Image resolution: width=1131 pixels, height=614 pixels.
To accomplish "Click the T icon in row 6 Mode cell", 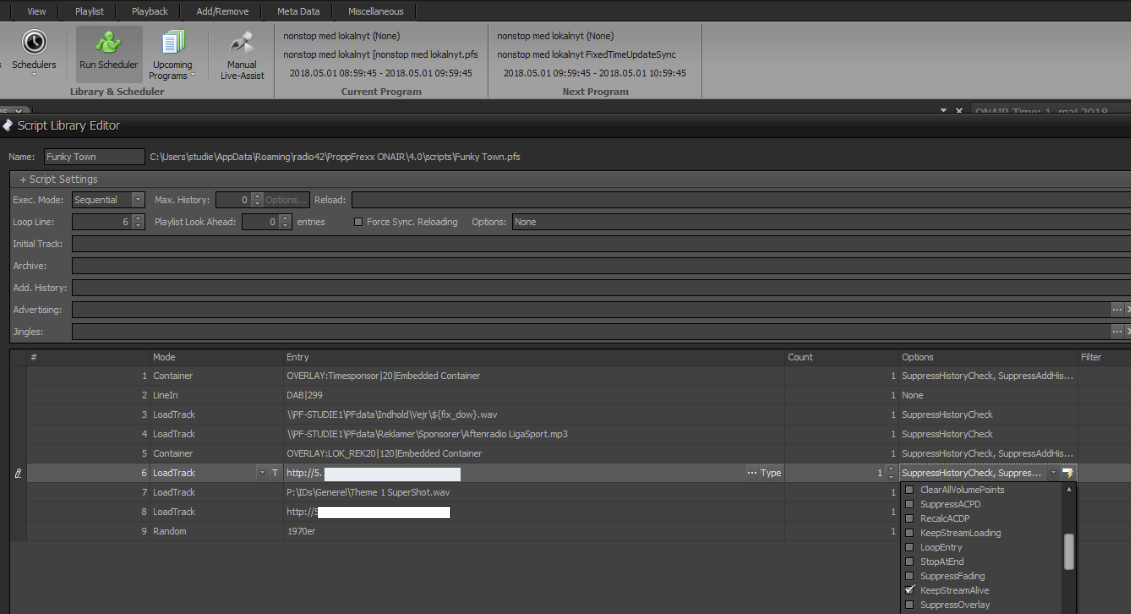I will click(x=274, y=473).
